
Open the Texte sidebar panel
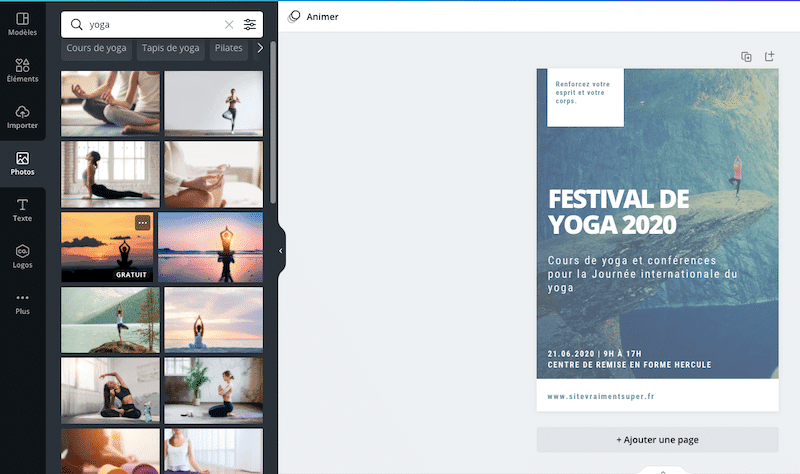(x=22, y=210)
